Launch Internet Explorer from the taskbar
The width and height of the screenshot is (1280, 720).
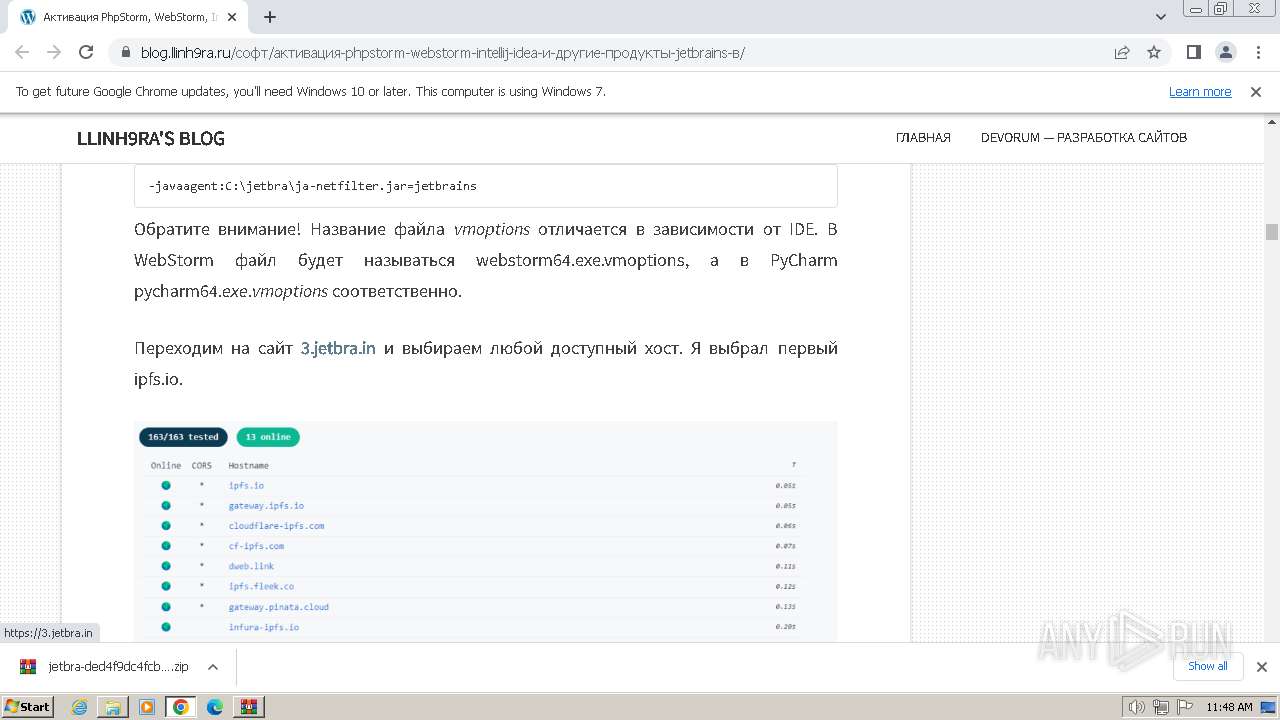tap(80, 707)
